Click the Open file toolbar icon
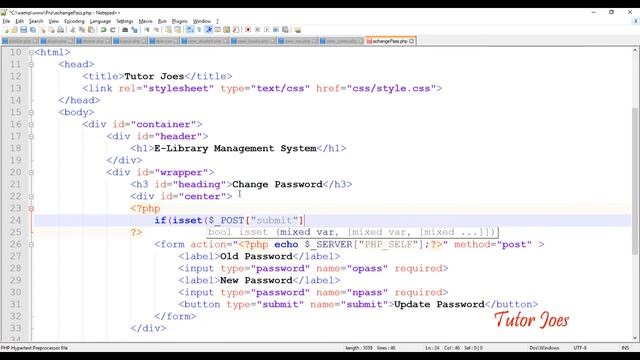 pyautogui.click(x=14, y=30)
